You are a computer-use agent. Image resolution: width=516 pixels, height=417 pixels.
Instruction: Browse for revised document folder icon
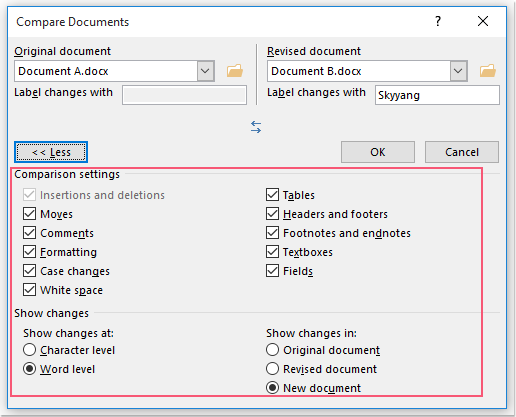pos(488,71)
